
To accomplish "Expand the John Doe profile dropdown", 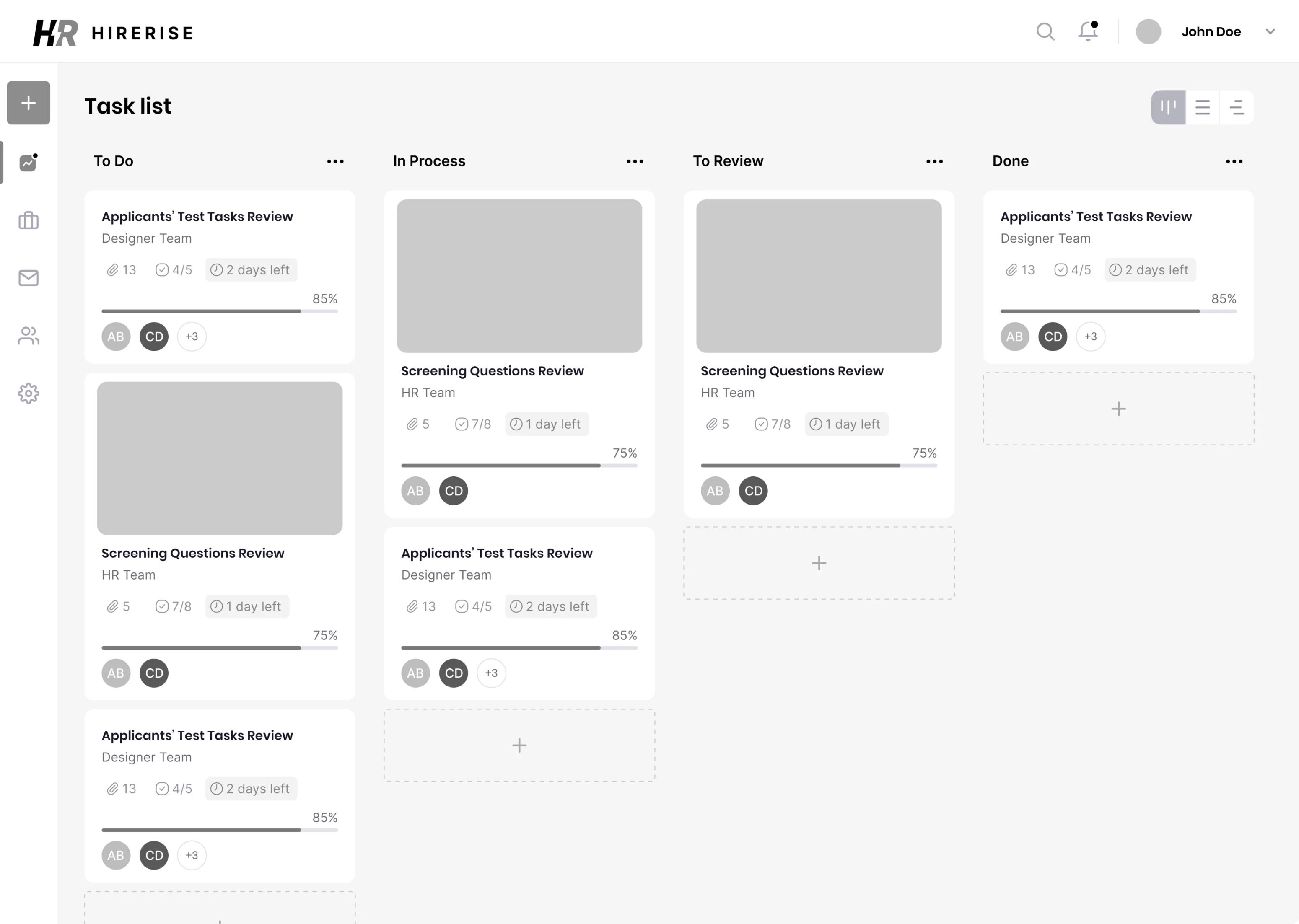I will coord(1271,32).
